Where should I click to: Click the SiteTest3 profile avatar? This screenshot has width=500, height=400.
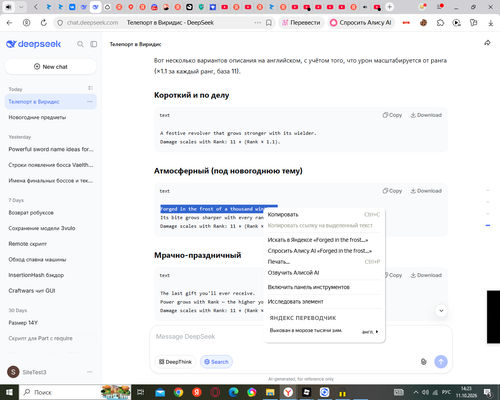pos(13,372)
